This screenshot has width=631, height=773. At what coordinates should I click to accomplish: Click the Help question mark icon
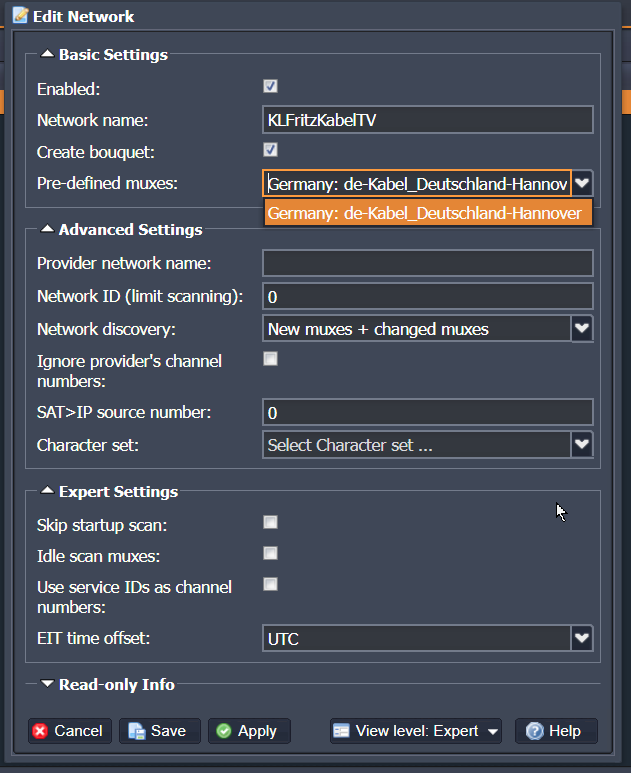pyautogui.click(x=535, y=731)
